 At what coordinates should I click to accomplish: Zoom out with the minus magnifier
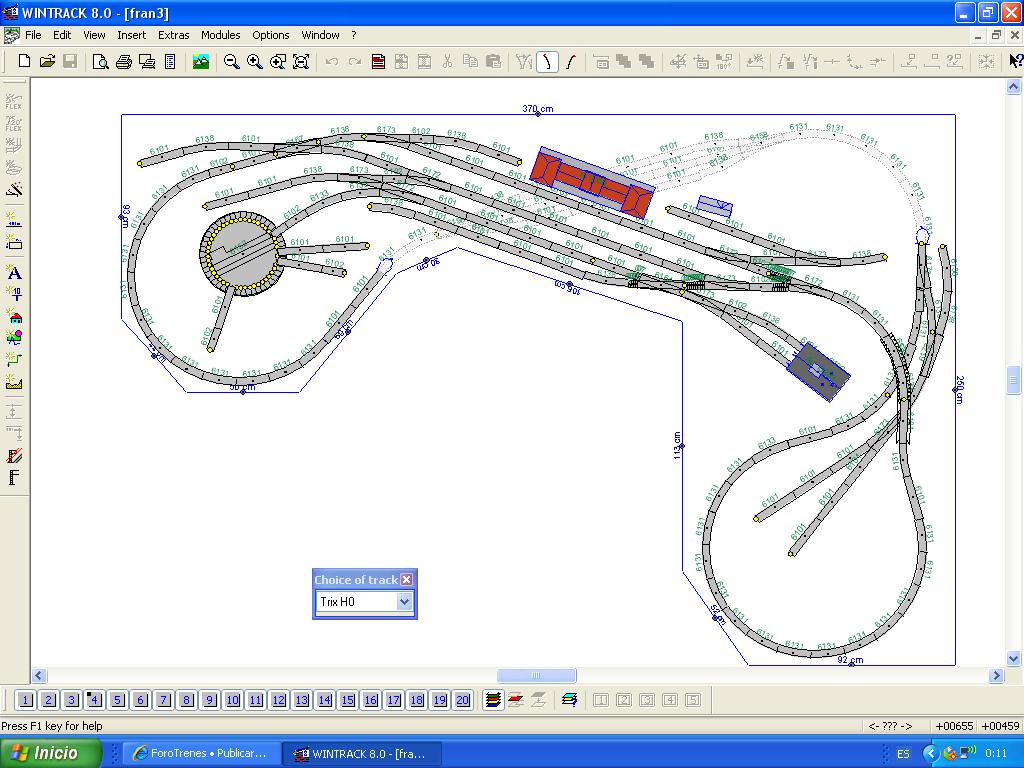click(231, 61)
